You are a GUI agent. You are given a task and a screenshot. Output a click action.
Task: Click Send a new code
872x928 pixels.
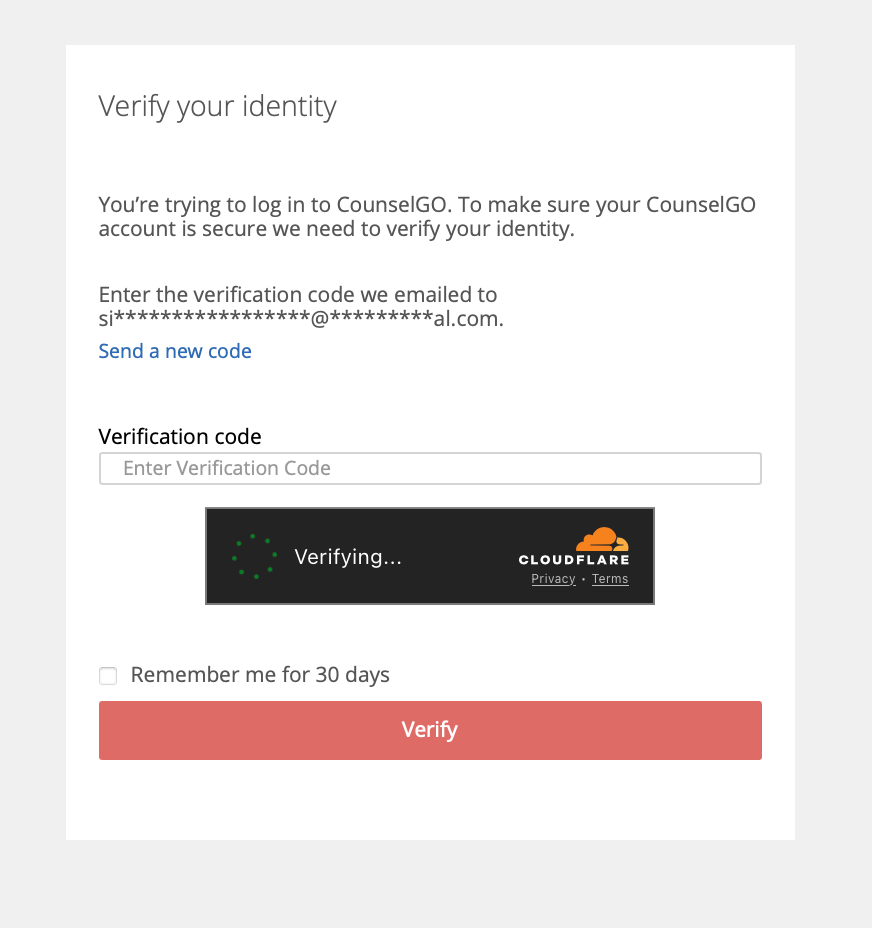pos(175,351)
